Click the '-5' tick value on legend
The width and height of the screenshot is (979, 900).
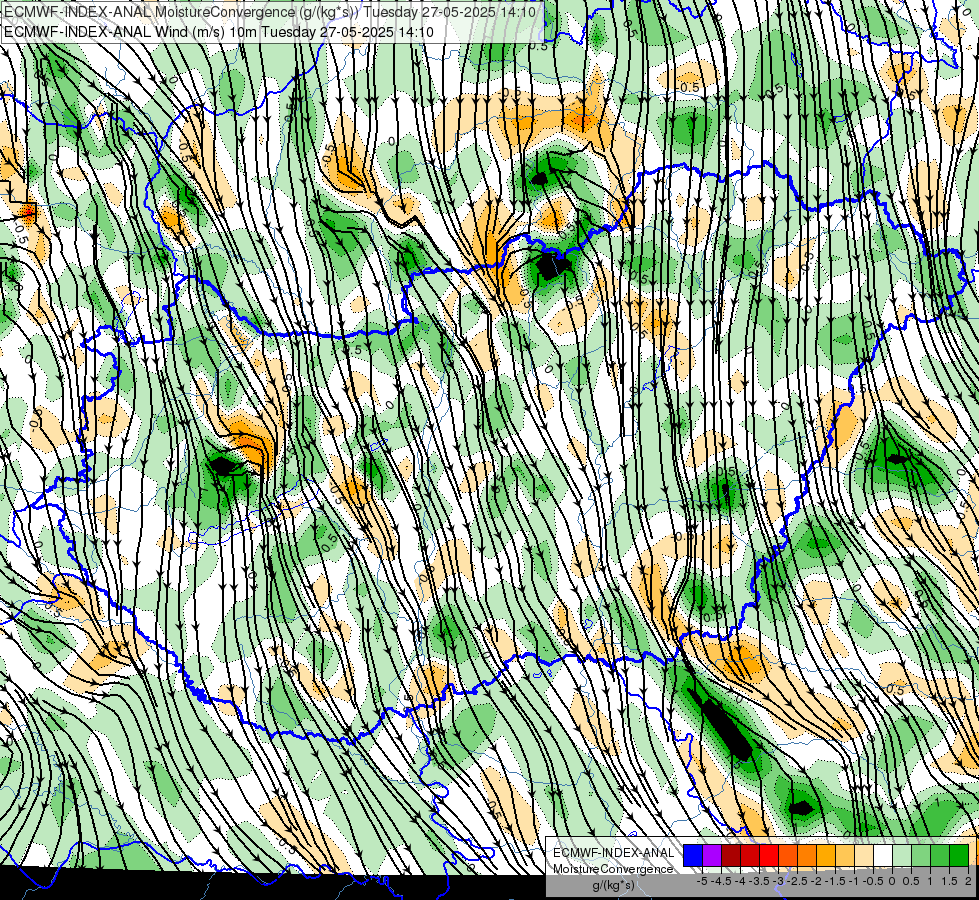tap(702, 881)
